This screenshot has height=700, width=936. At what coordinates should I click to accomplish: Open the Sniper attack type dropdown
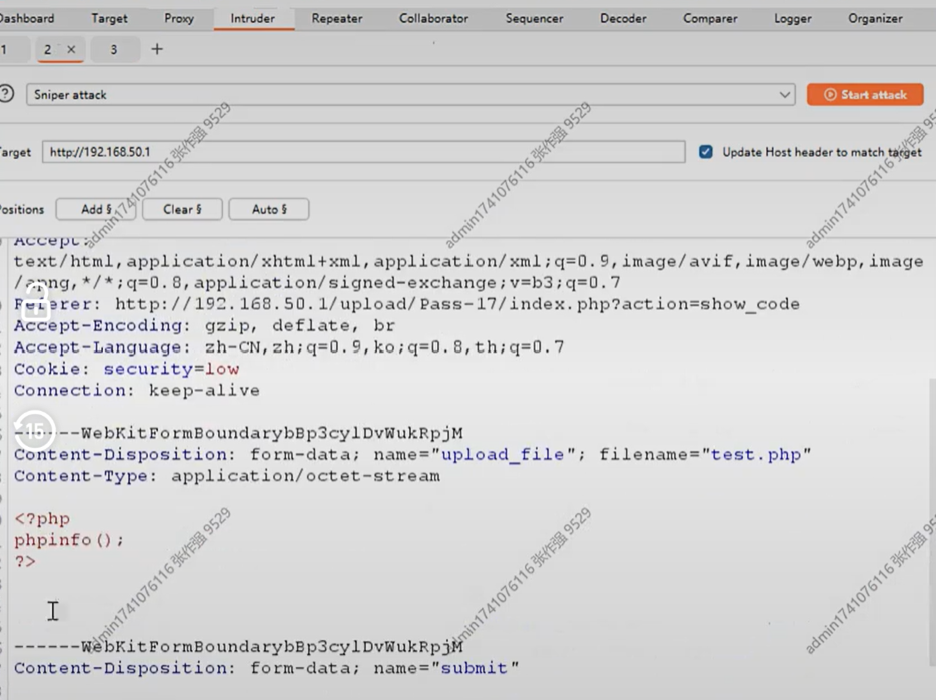[411, 94]
